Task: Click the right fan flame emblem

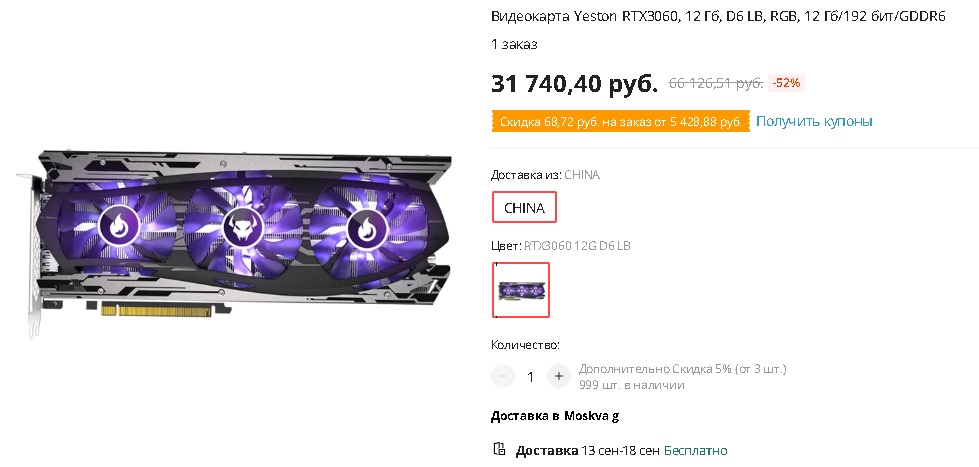Action: coord(367,227)
